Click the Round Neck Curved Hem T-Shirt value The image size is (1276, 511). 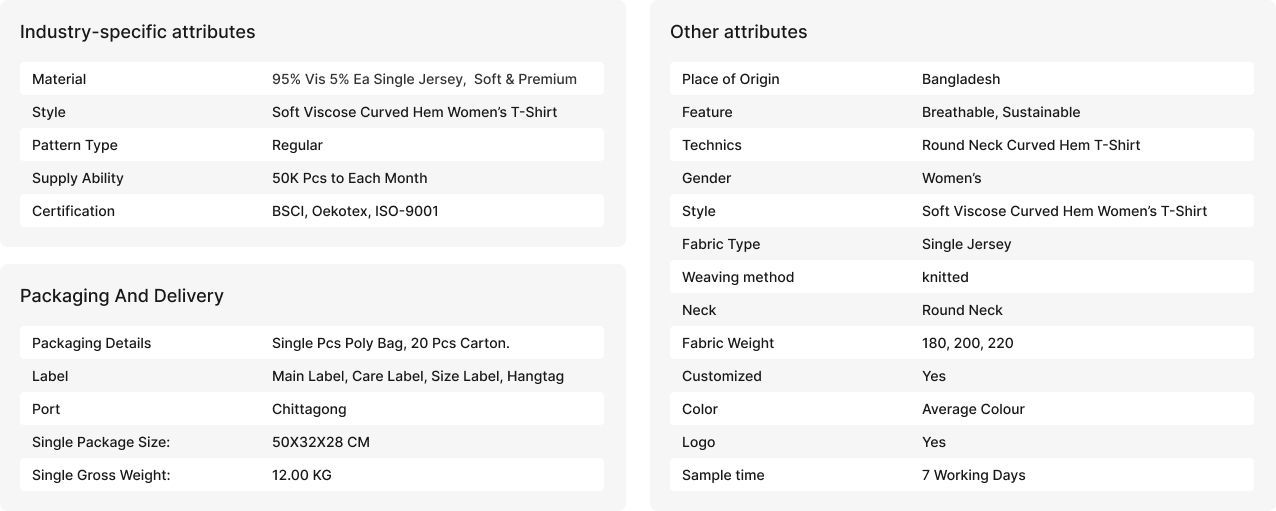coord(1030,145)
